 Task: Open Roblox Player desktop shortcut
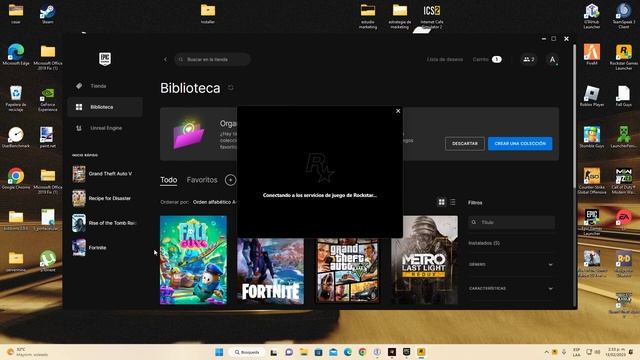[592, 96]
